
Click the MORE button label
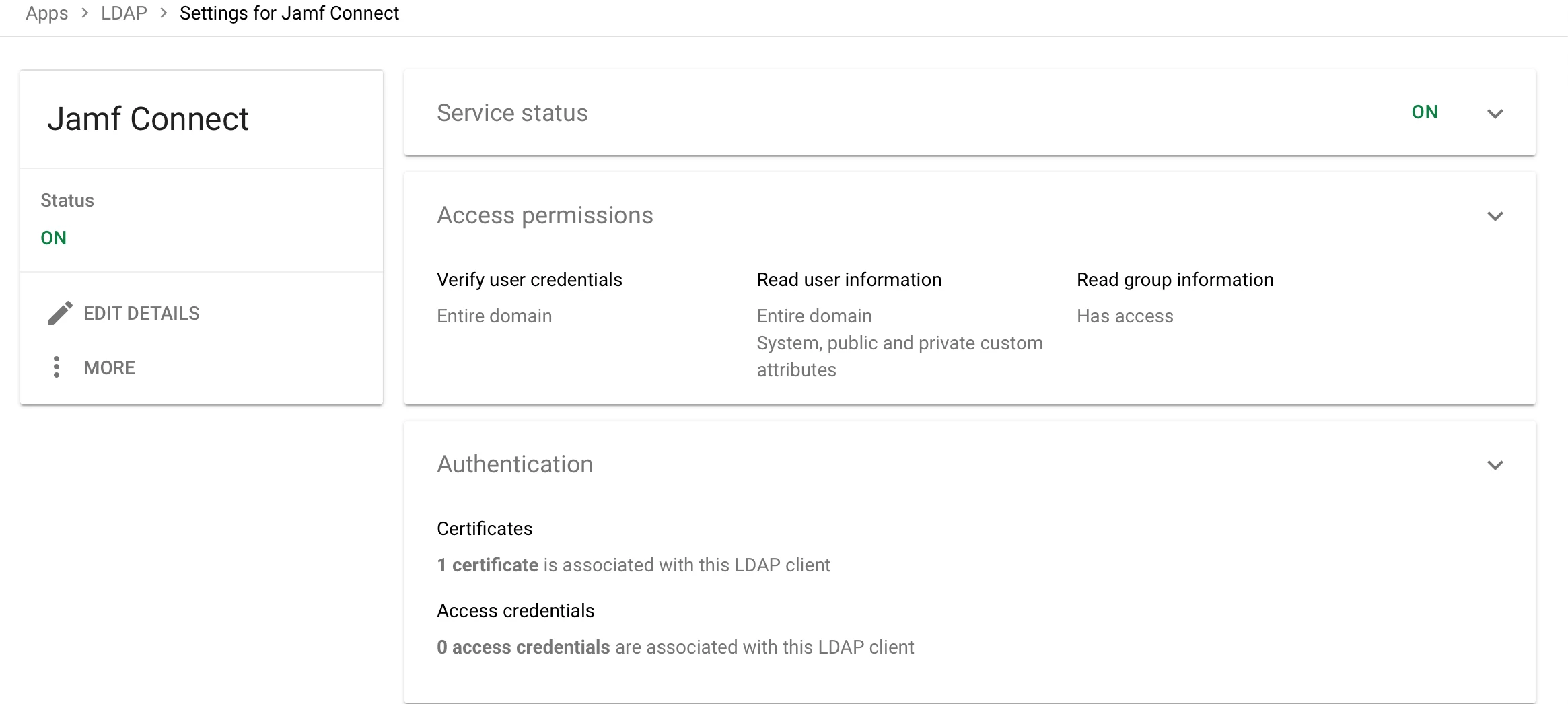[x=109, y=367]
